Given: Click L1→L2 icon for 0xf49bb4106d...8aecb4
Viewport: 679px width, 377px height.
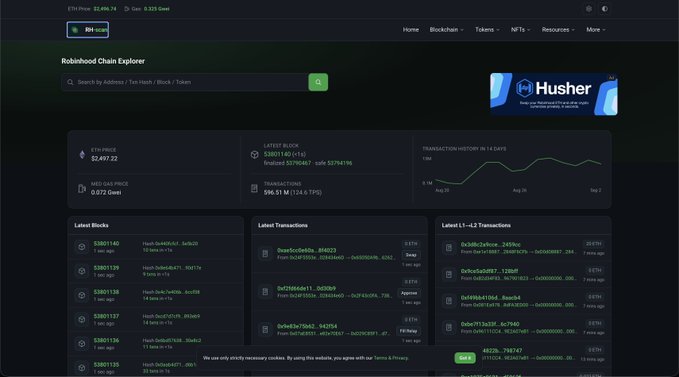Looking at the screenshot, I should pyautogui.click(x=449, y=301).
